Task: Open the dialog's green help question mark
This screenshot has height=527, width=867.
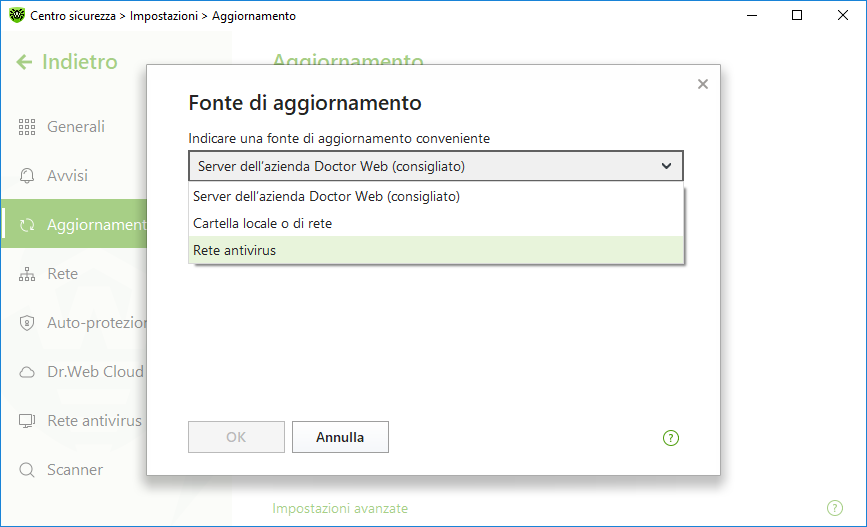Action: coord(671,438)
